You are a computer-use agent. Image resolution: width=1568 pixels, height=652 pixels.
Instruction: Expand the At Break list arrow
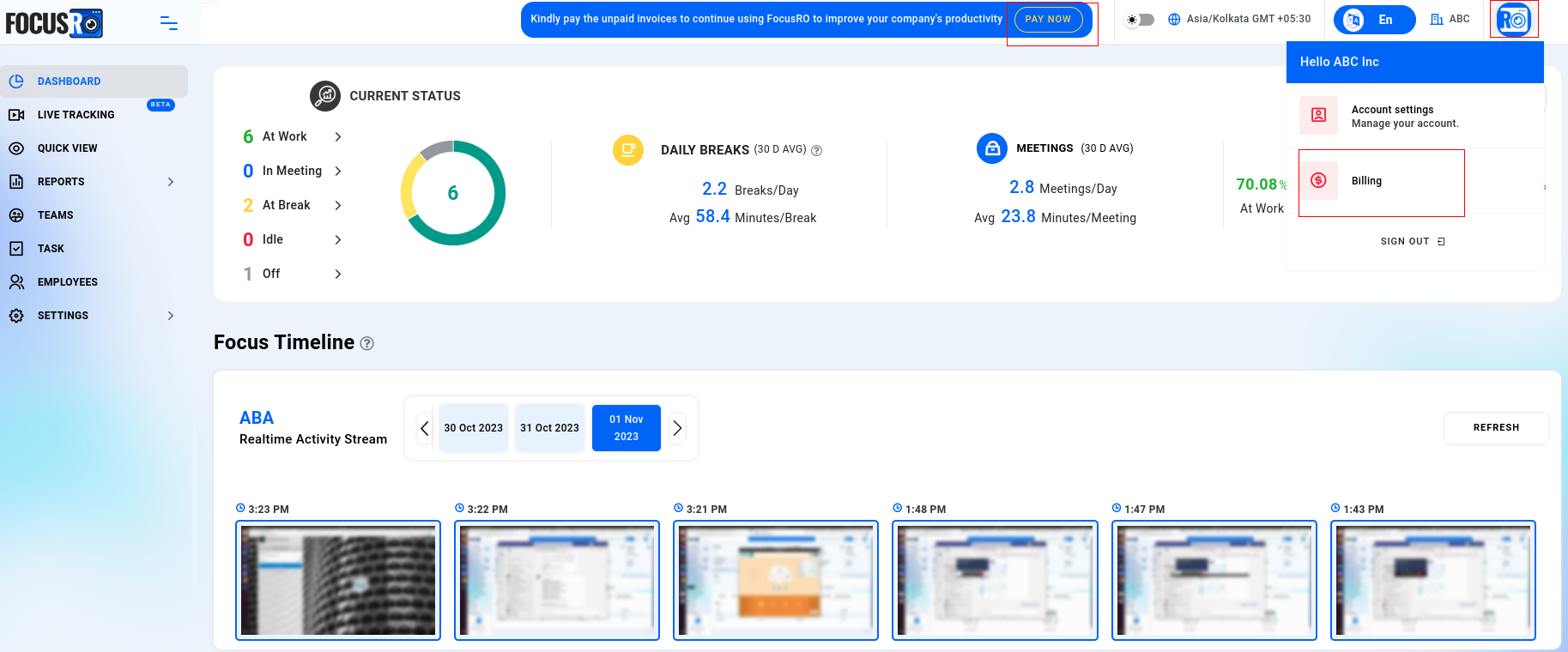tap(338, 206)
